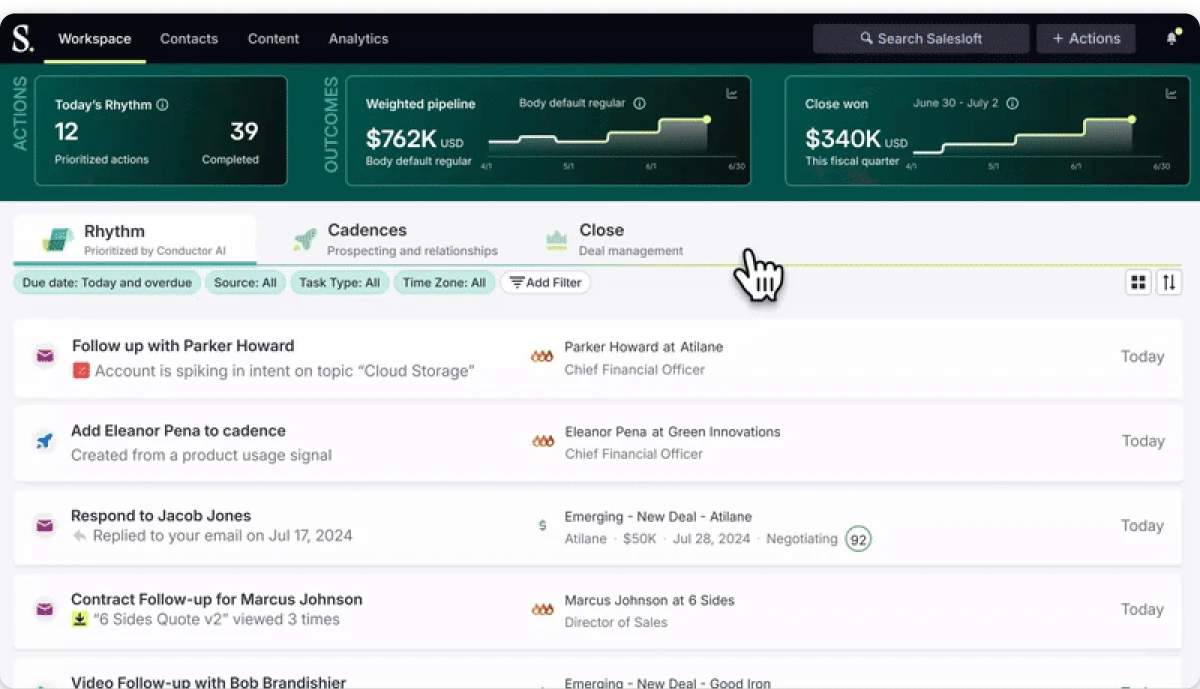Click the $762K weighted pipeline value

point(401,138)
